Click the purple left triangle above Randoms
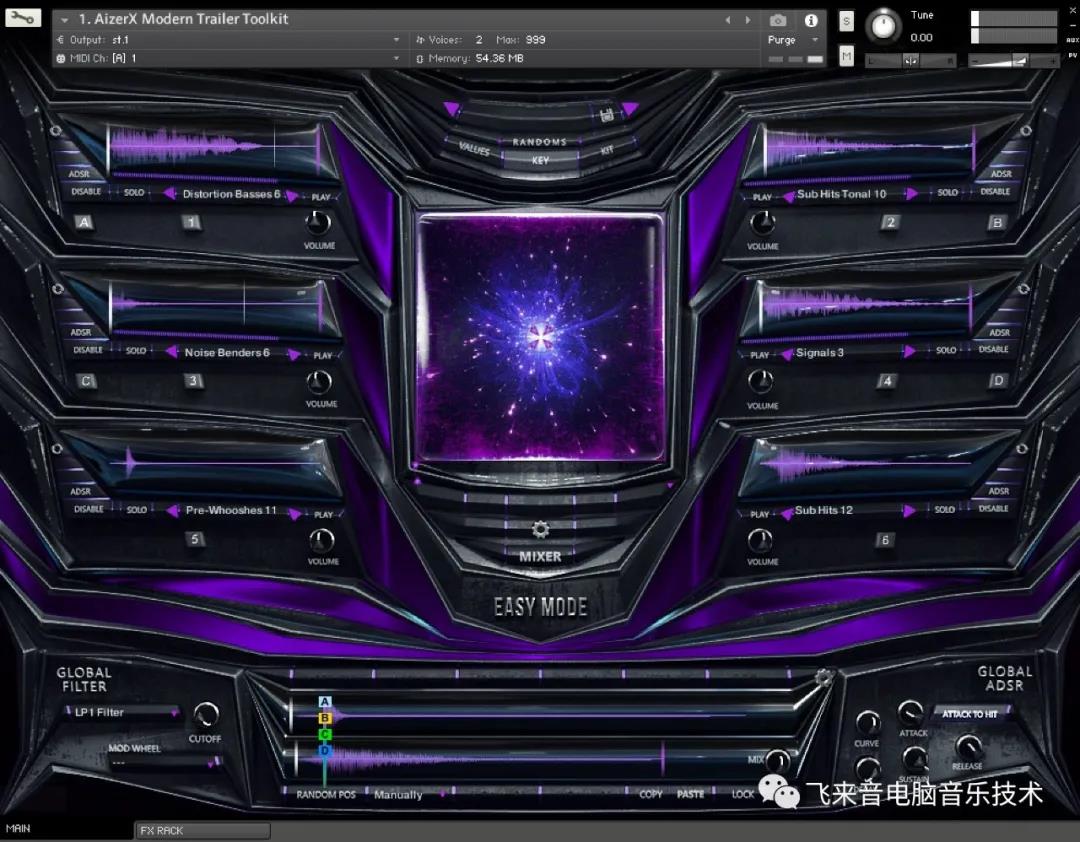Screen dimensions: 1080x842 [451, 109]
